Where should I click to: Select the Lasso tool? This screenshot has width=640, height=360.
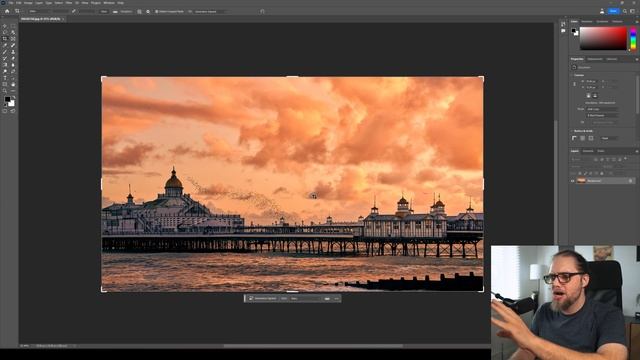coord(4,32)
